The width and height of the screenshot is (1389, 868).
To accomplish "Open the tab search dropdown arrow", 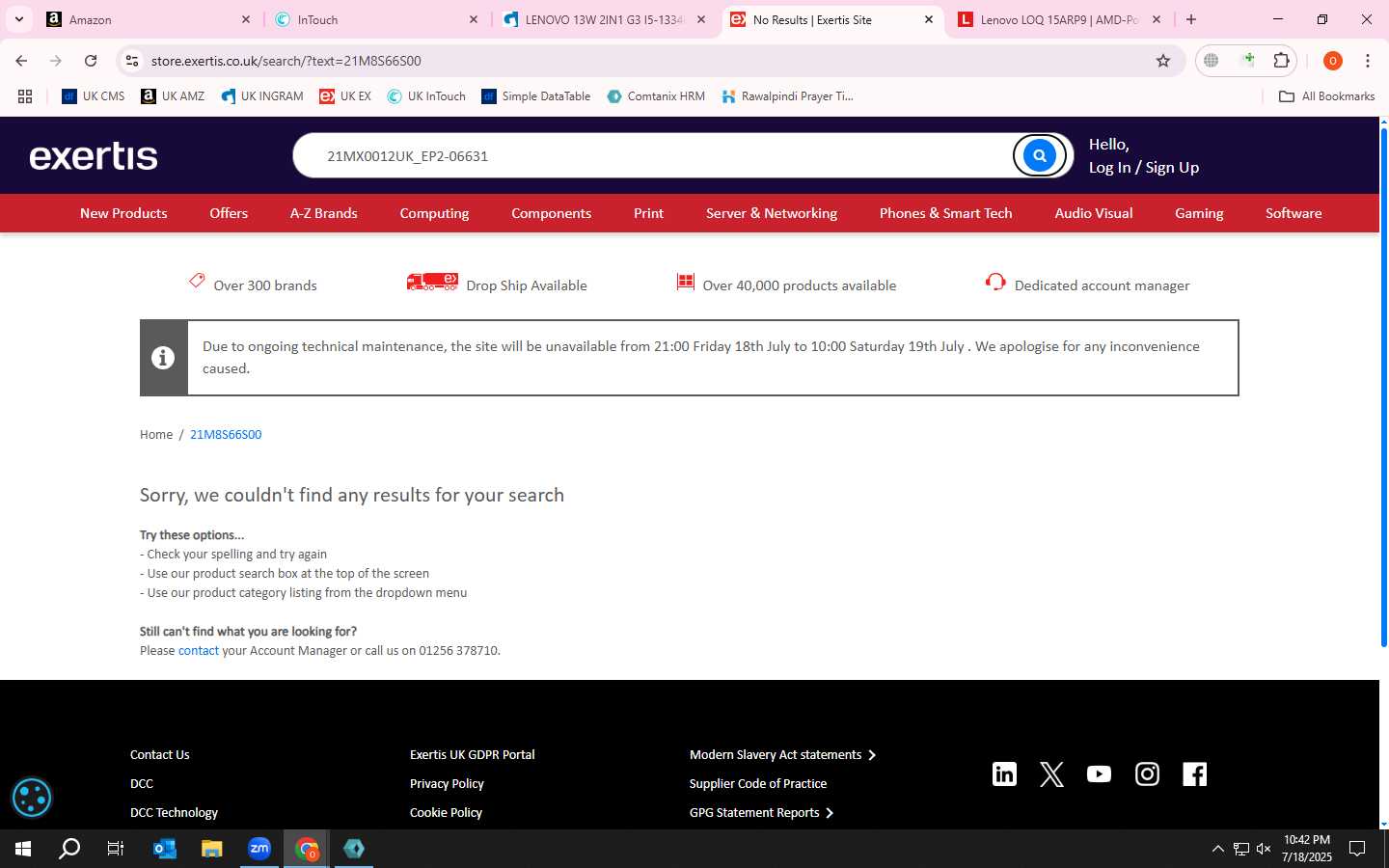I will (x=18, y=19).
